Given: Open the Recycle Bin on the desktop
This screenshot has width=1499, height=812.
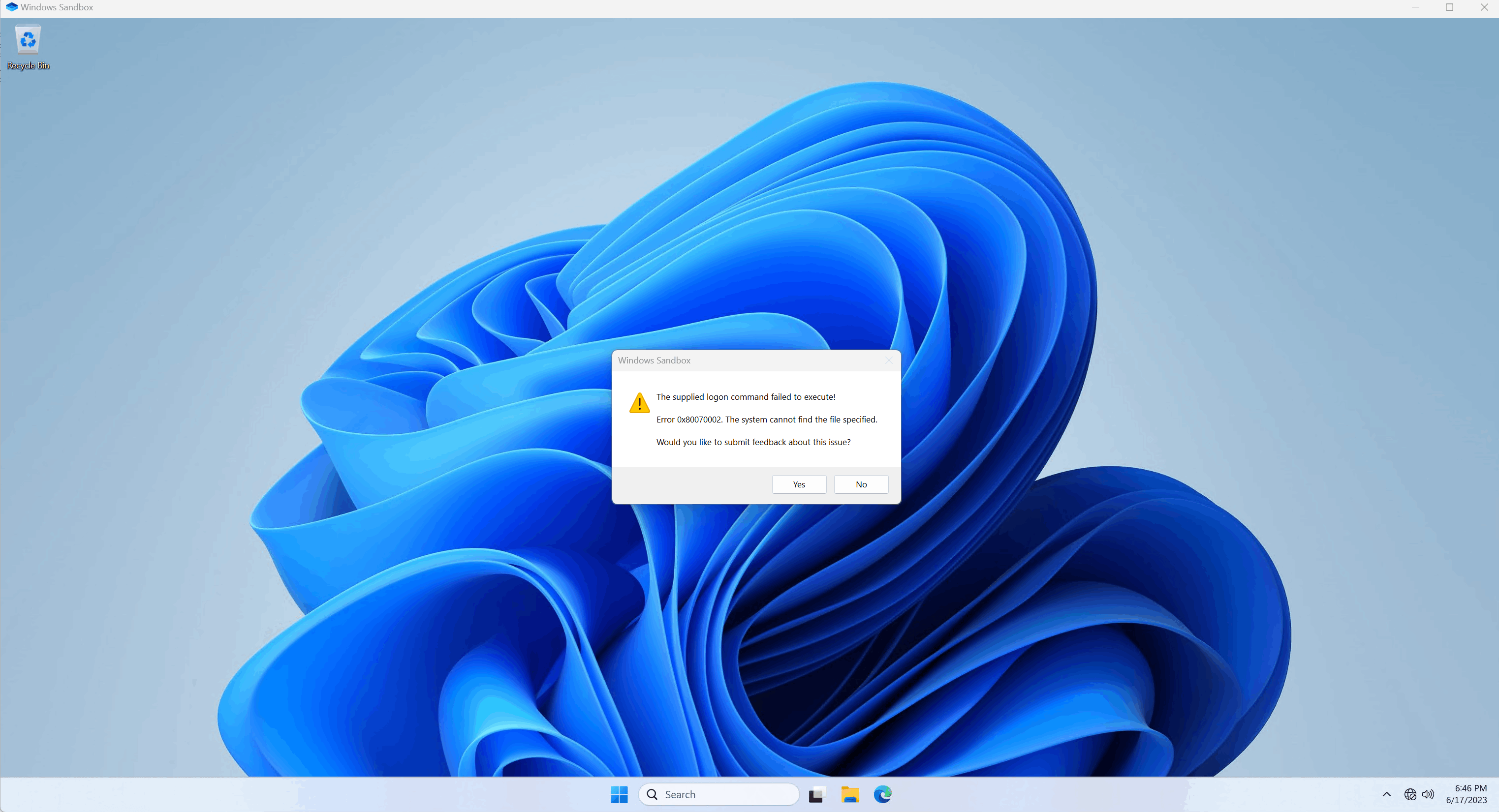Looking at the screenshot, I should pos(28,39).
